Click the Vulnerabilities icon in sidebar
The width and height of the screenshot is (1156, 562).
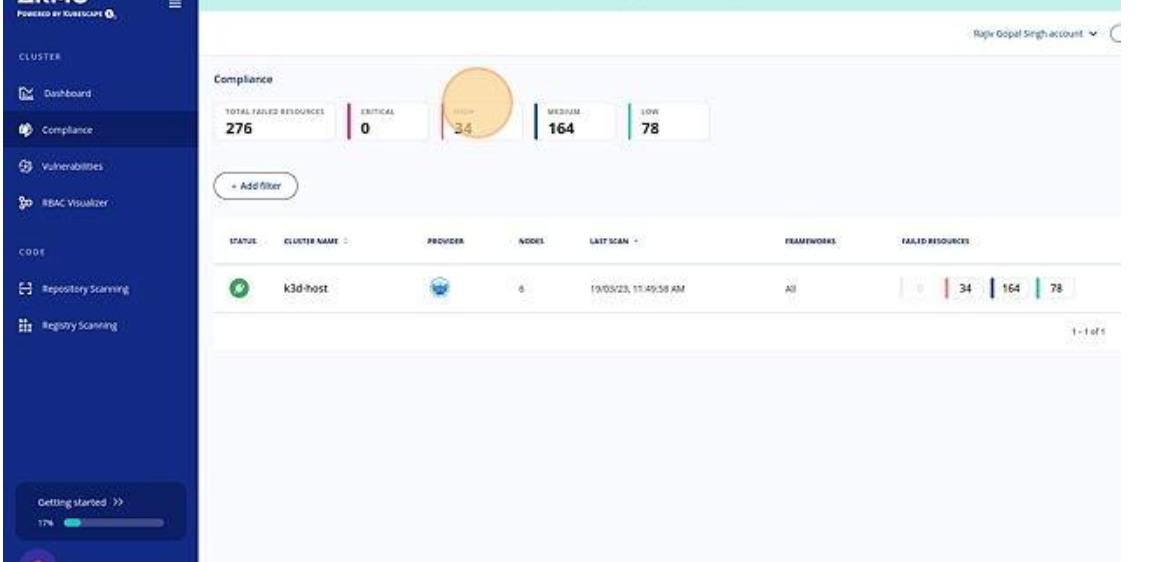pos(27,166)
